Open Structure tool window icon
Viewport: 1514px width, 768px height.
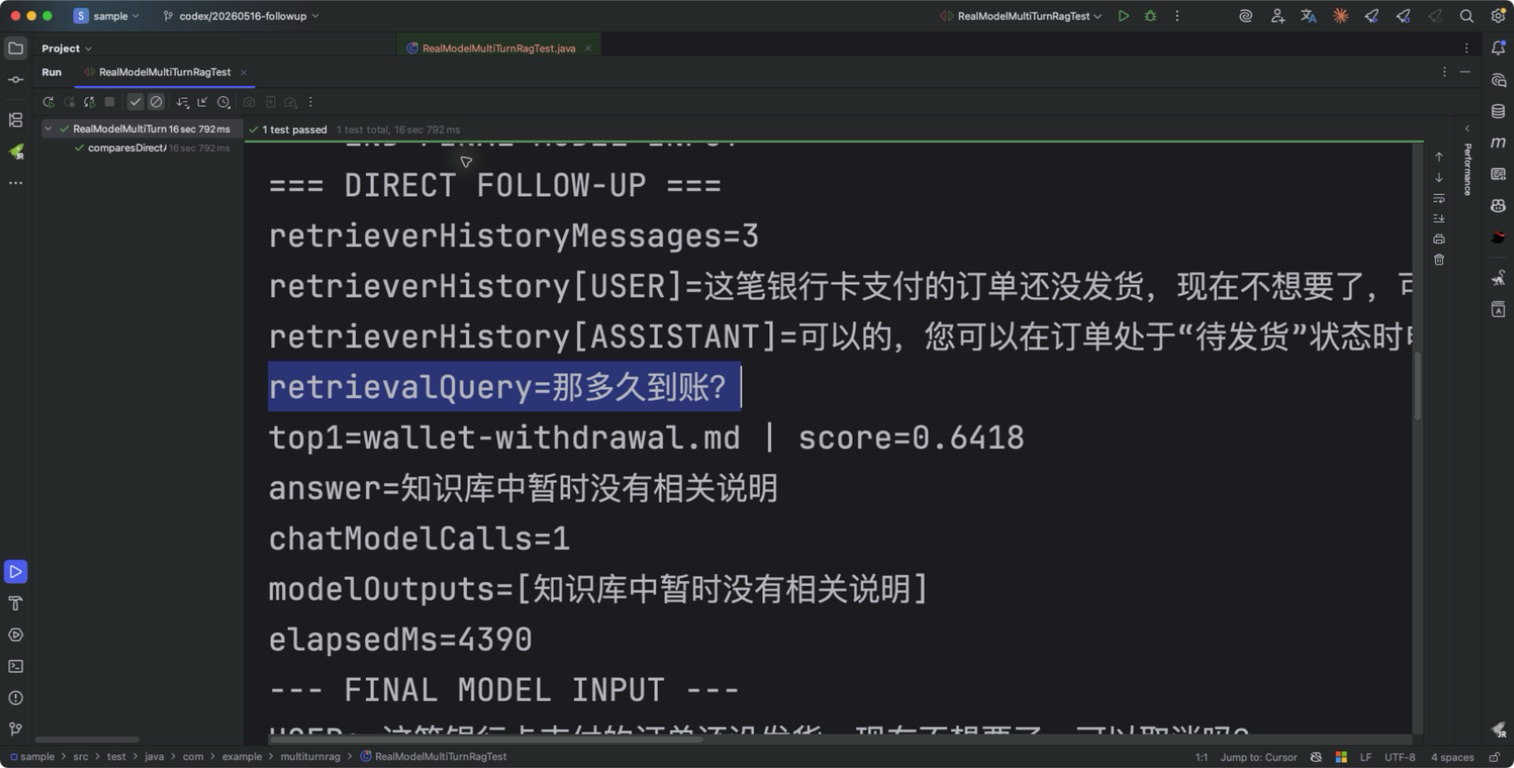(x=15, y=120)
